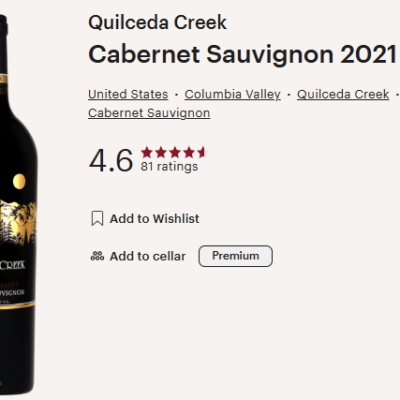Click the second rating star

(161, 152)
